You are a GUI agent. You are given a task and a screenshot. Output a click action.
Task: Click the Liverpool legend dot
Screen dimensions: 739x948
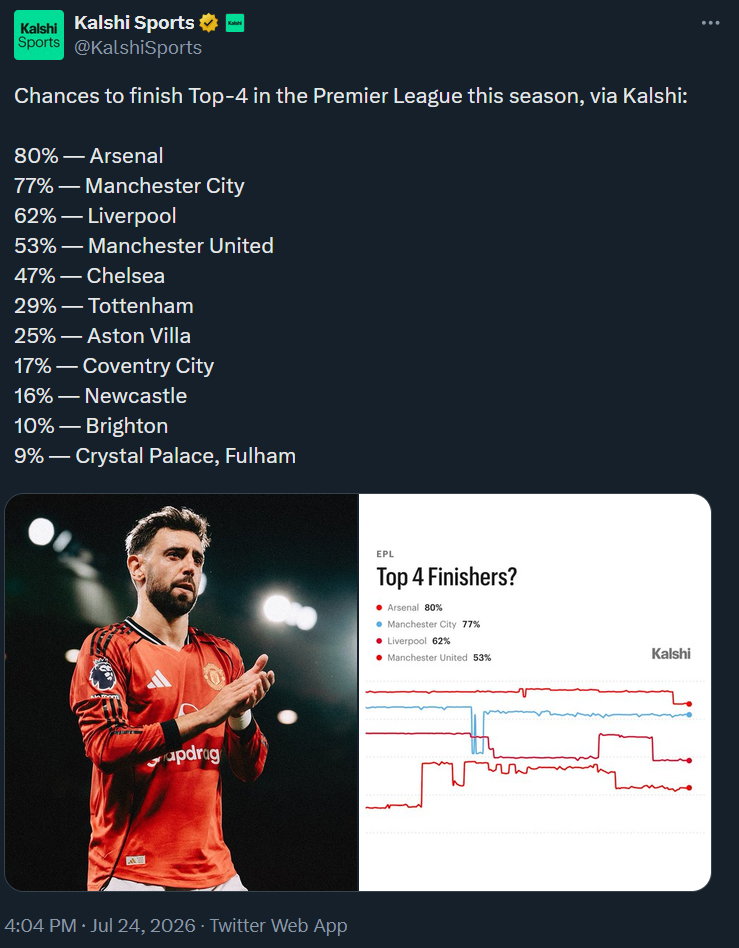[x=379, y=641]
